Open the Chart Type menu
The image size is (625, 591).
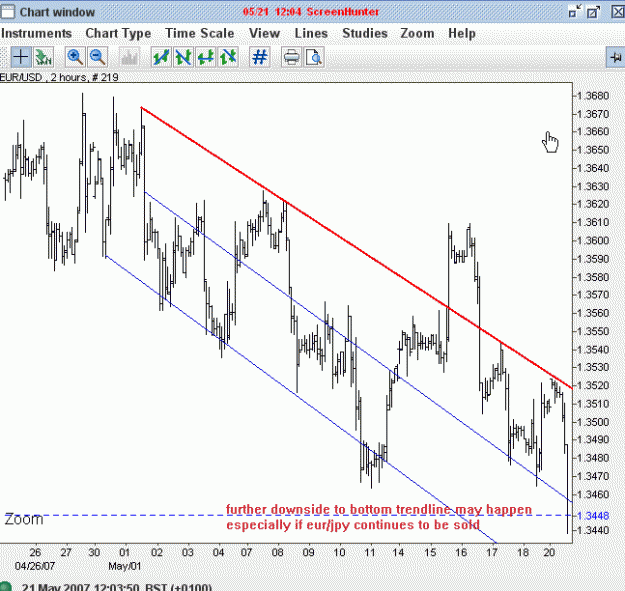pyautogui.click(x=118, y=33)
